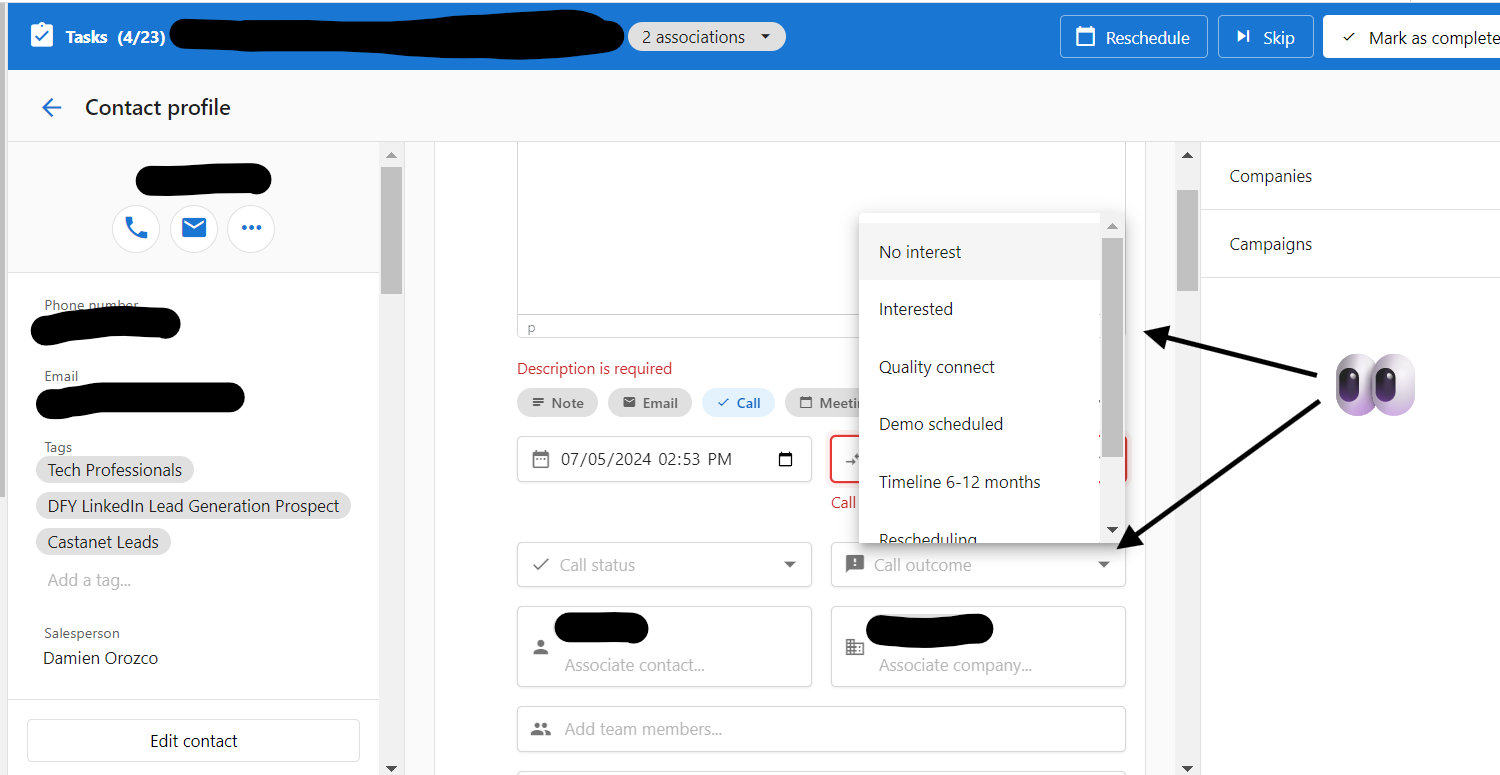The height and width of the screenshot is (775, 1500).
Task: Click the Edit contact button
Action: coord(193,741)
